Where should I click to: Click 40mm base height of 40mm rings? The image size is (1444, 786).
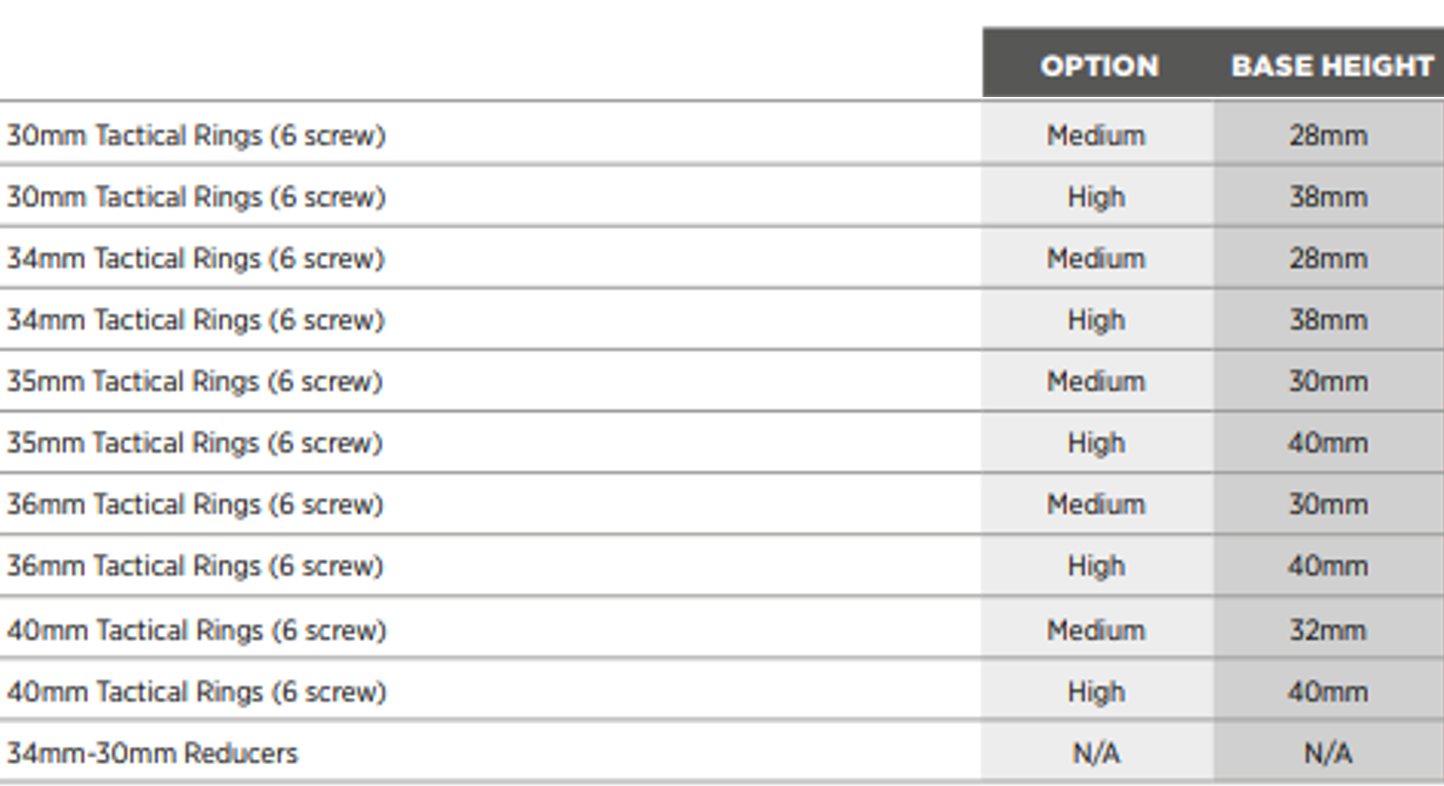[x=1327, y=691]
